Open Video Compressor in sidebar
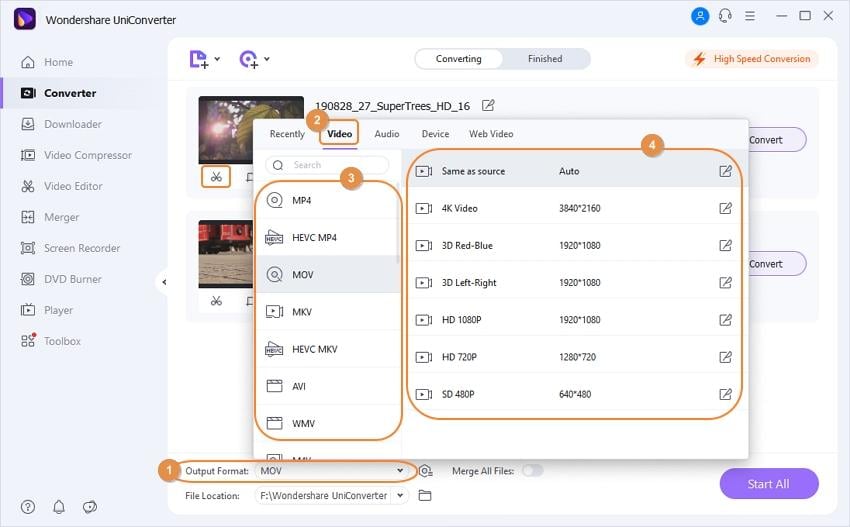The width and height of the screenshot is (850, 527). [76, 155]
